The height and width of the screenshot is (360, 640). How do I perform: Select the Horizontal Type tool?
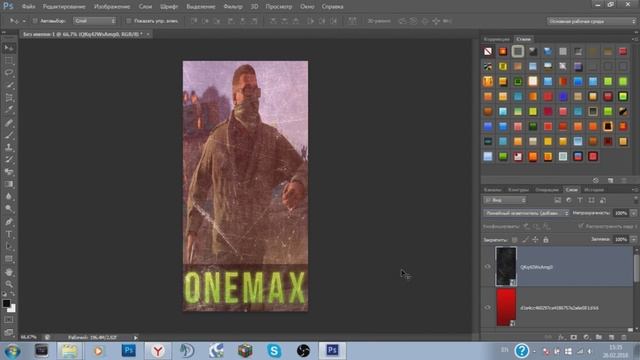click(x=9, y=234)
